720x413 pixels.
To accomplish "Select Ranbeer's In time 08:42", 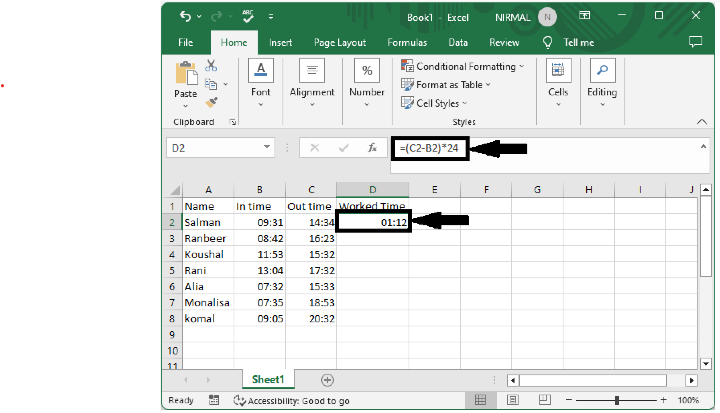I will click(259, 238).
